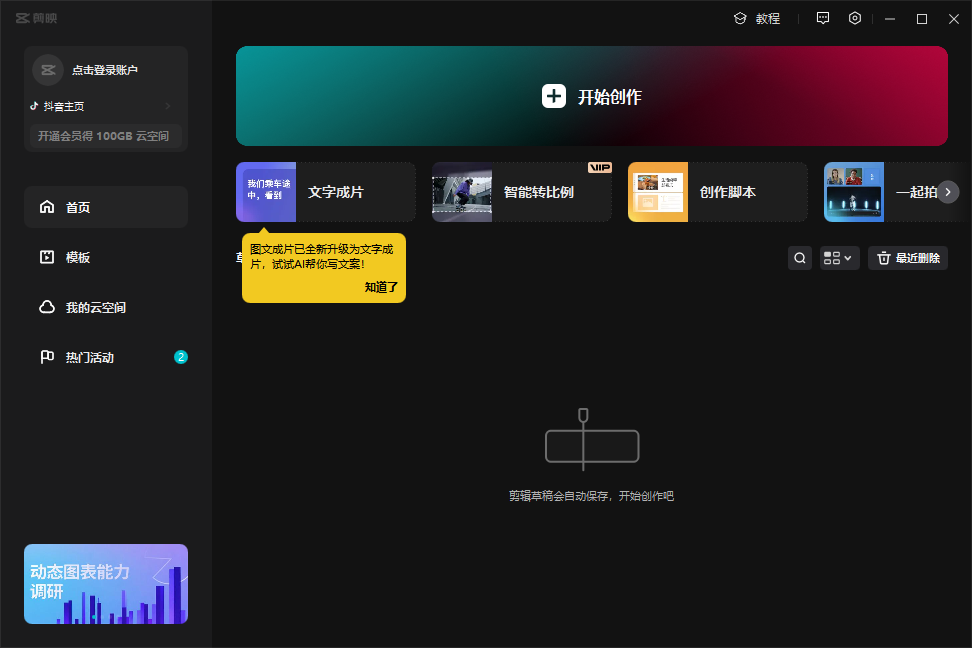
Task: Open the 创作脚本 script creation card
Action: point(718,192)
